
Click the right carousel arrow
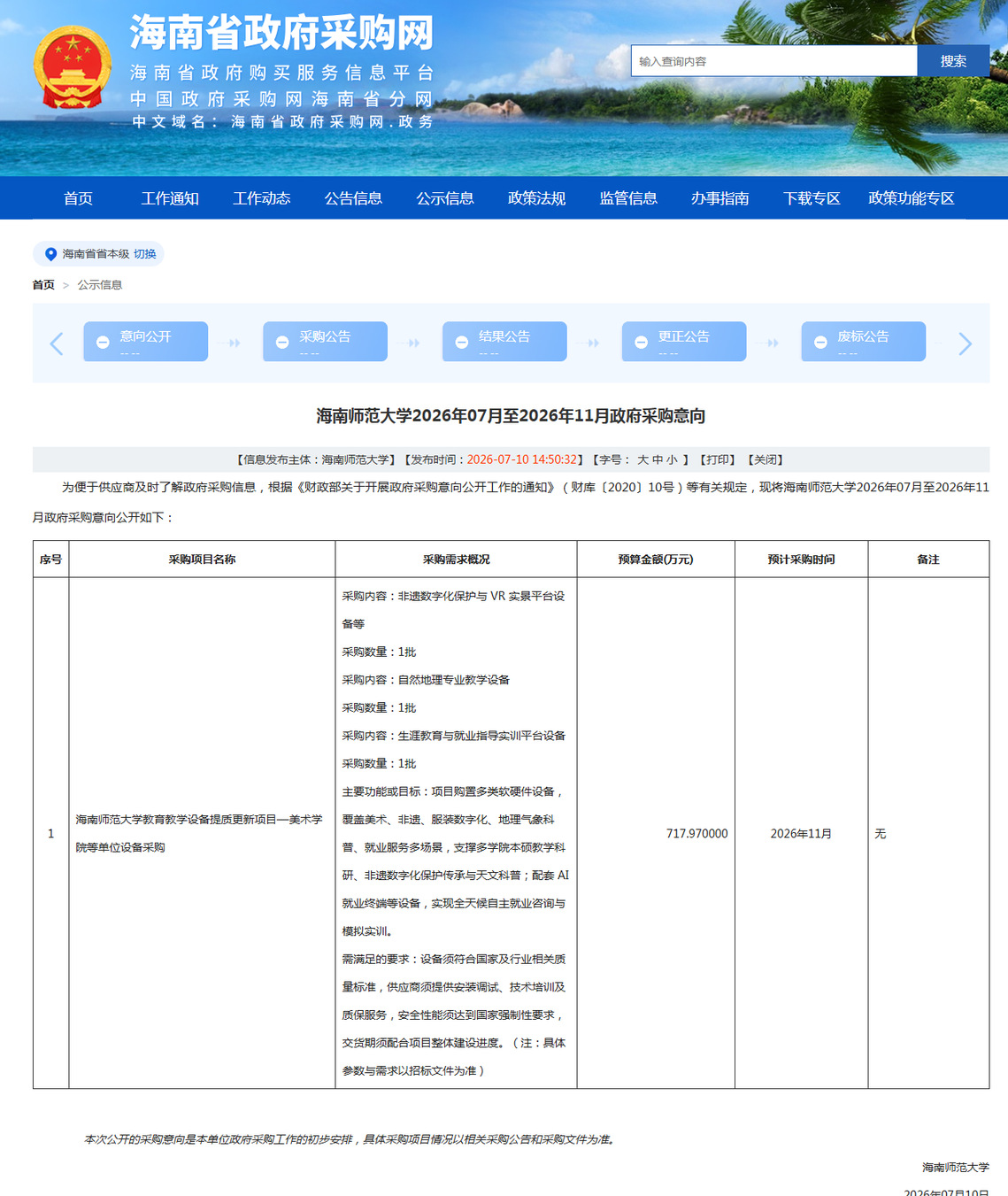965,343
